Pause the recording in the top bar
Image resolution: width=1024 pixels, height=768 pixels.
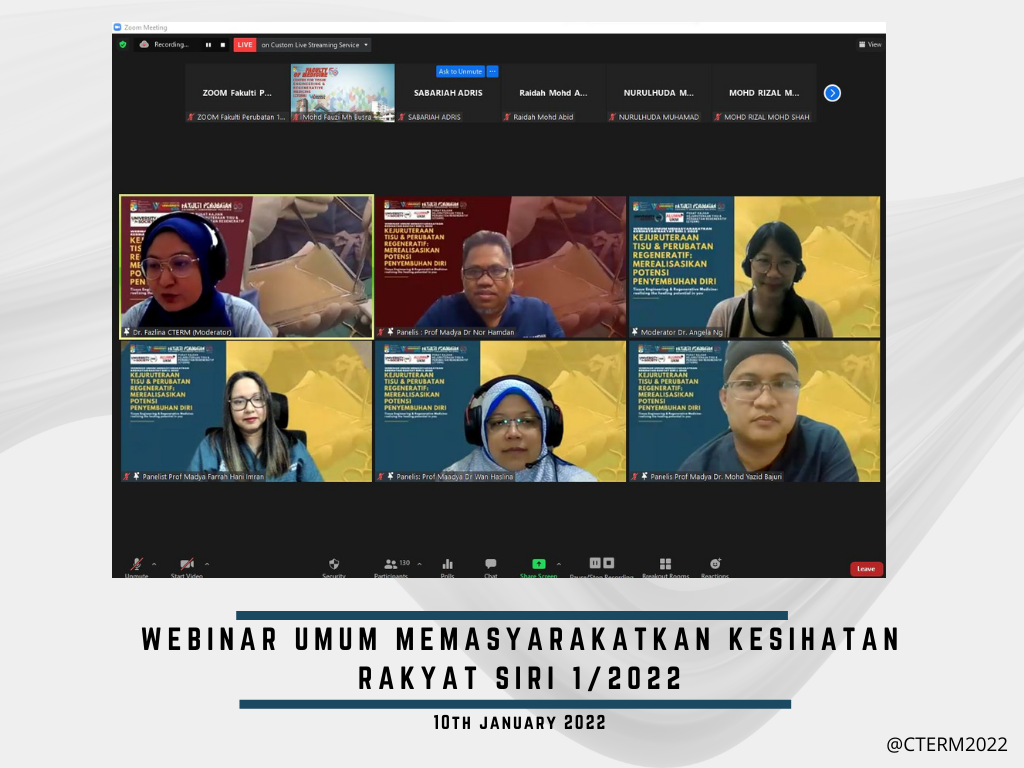pyautogui.click(x=208, y=44)
